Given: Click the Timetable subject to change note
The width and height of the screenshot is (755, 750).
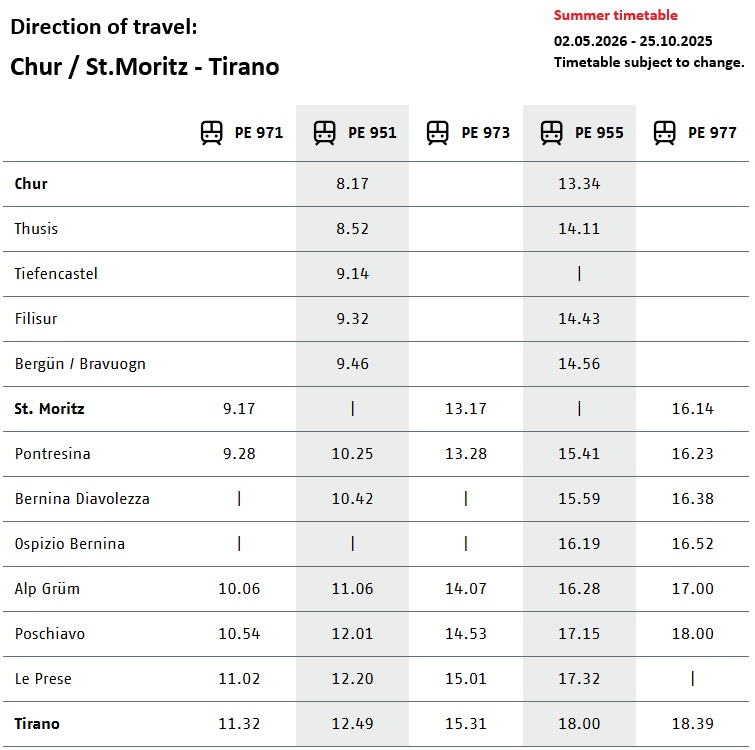Looking at the screenshot, I should (649, 62).
